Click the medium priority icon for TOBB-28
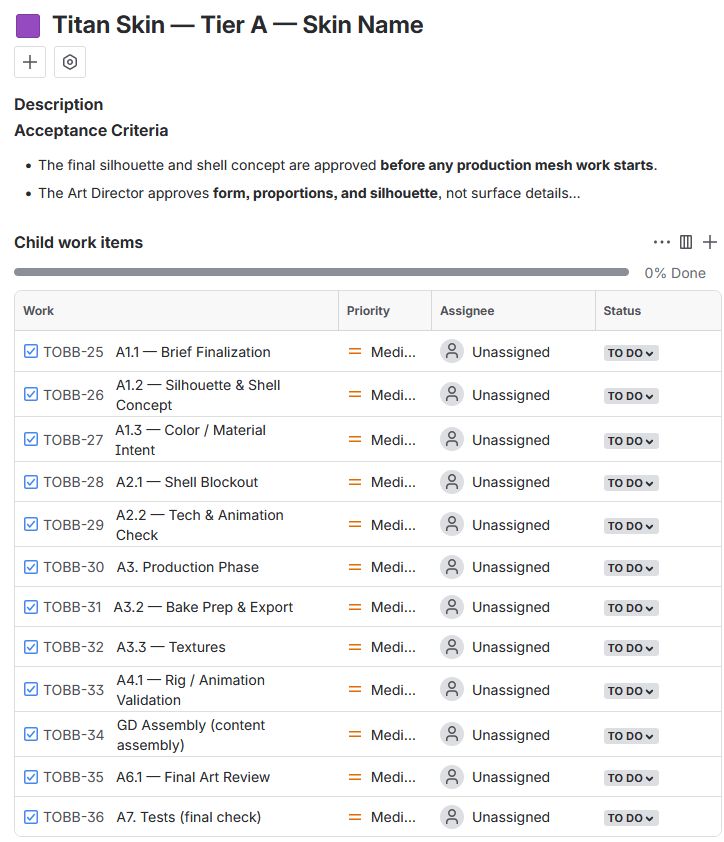This screenshot has height=842, width=724. (x=355, y=482)
